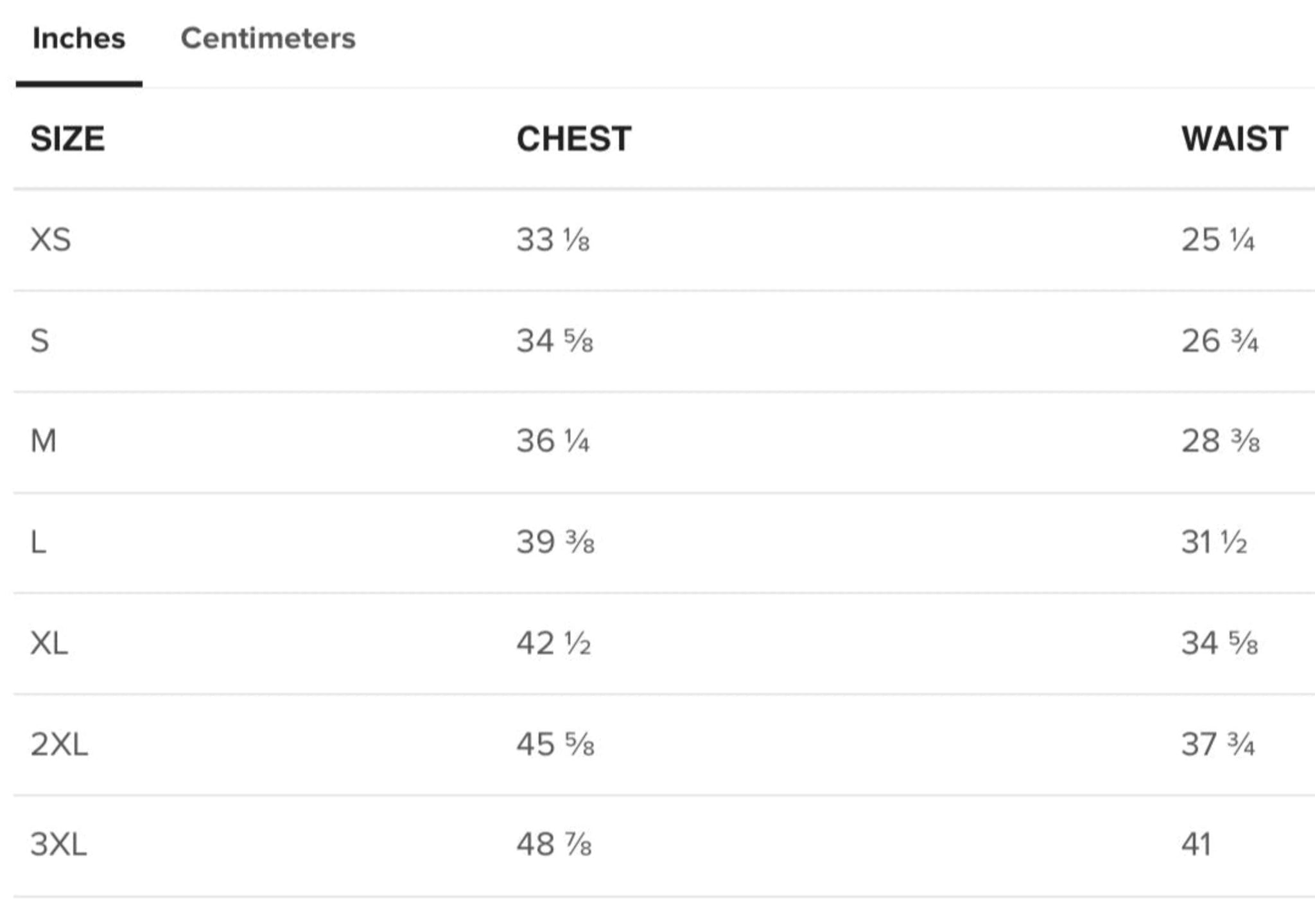Click the SIZE column header

(x=67, y=139)
